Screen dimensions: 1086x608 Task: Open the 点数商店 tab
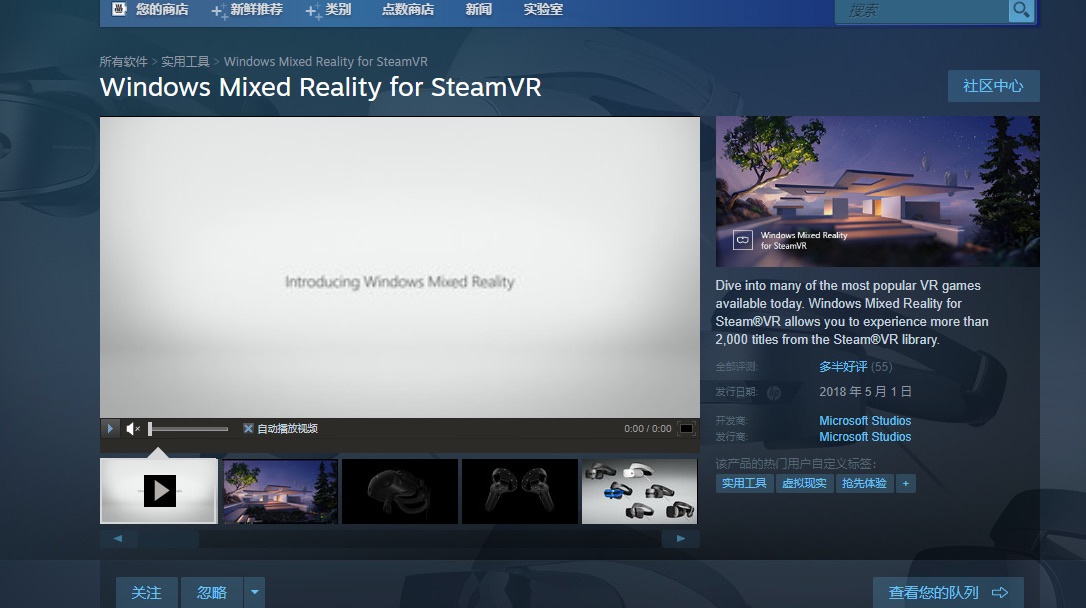pyautogui.click(x=408, y=10)
